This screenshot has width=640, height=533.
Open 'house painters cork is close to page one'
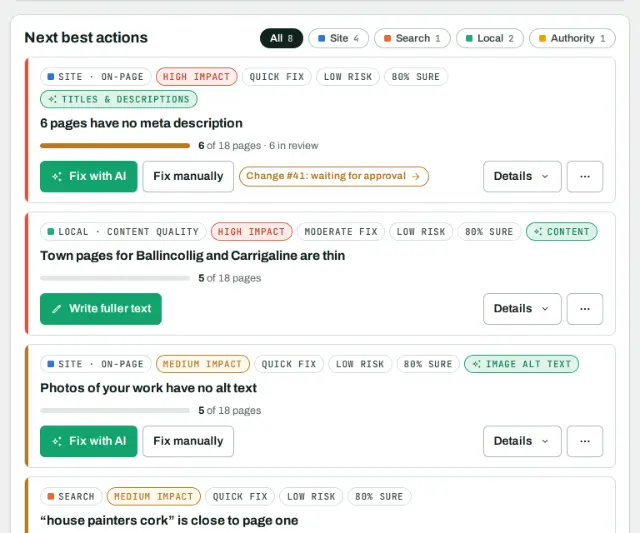pos(169,521)
